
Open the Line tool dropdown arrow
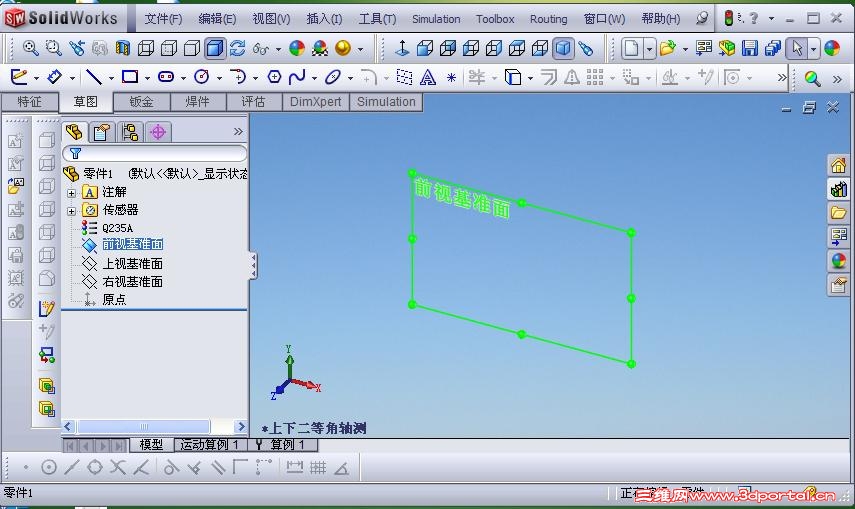point(111,78)
